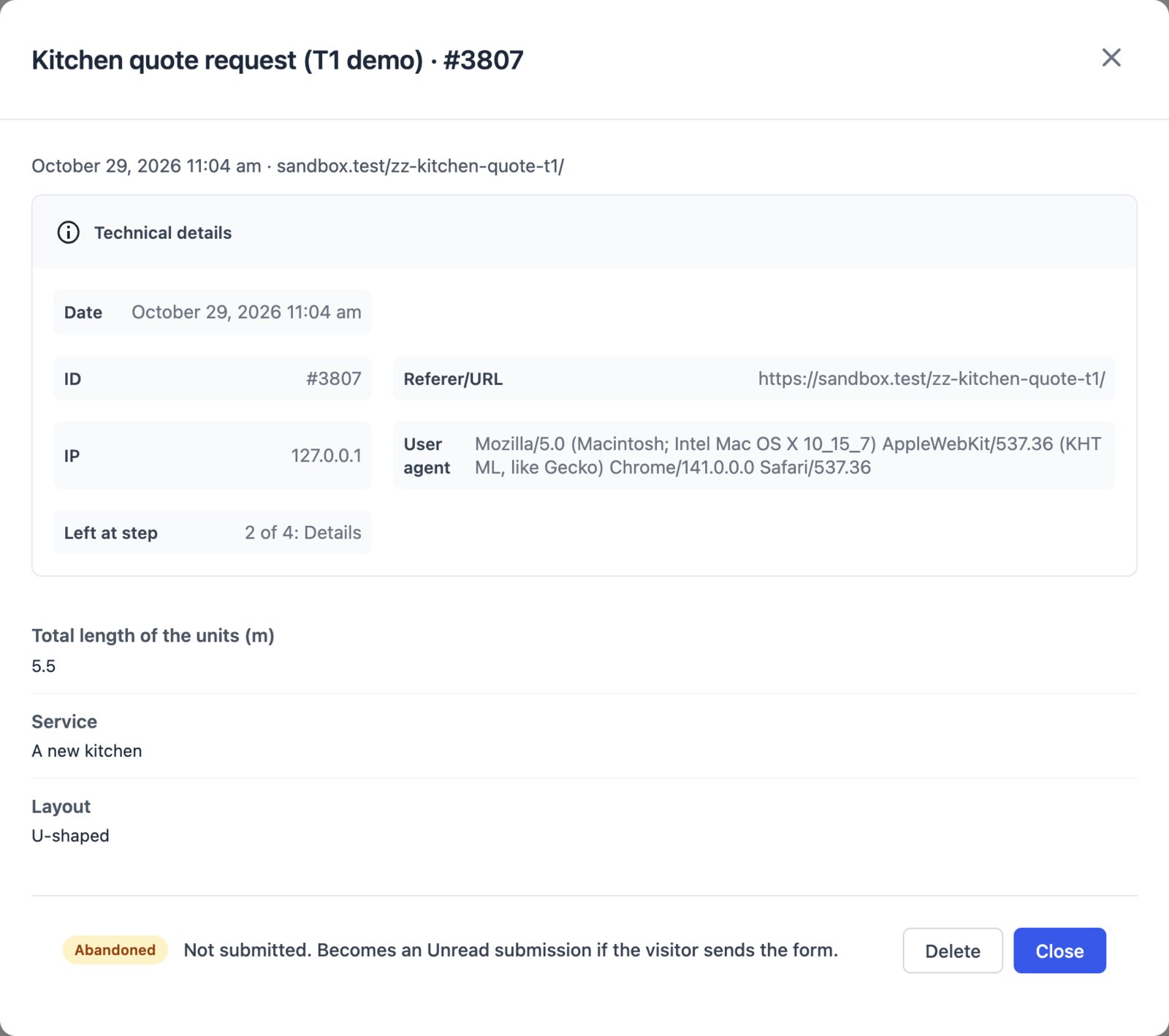Screen dimensions: 1169x1036
Task: Click the Date field in Technical details
Action: tap(212, 312)
